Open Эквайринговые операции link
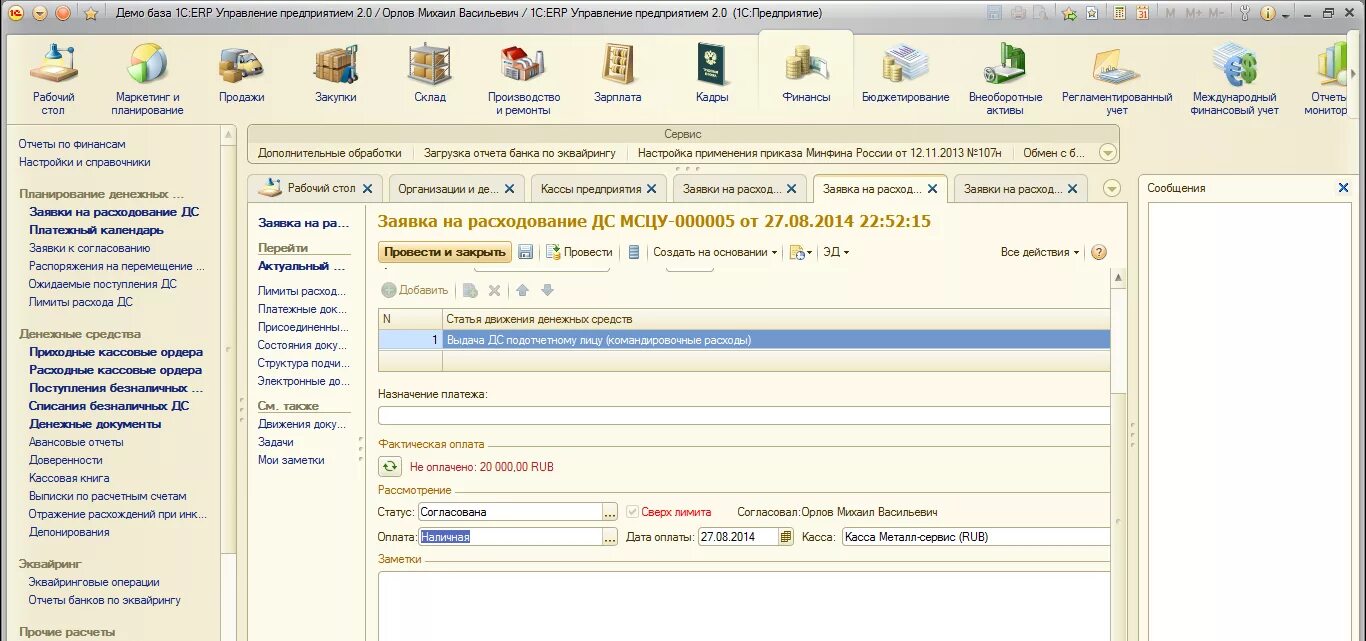 [94, 582]
